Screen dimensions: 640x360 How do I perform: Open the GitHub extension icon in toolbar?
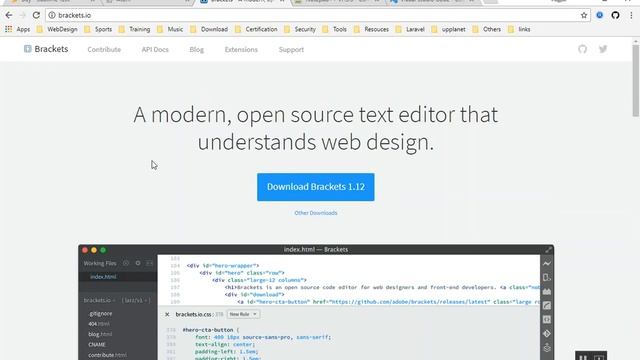tap(615, 15)
